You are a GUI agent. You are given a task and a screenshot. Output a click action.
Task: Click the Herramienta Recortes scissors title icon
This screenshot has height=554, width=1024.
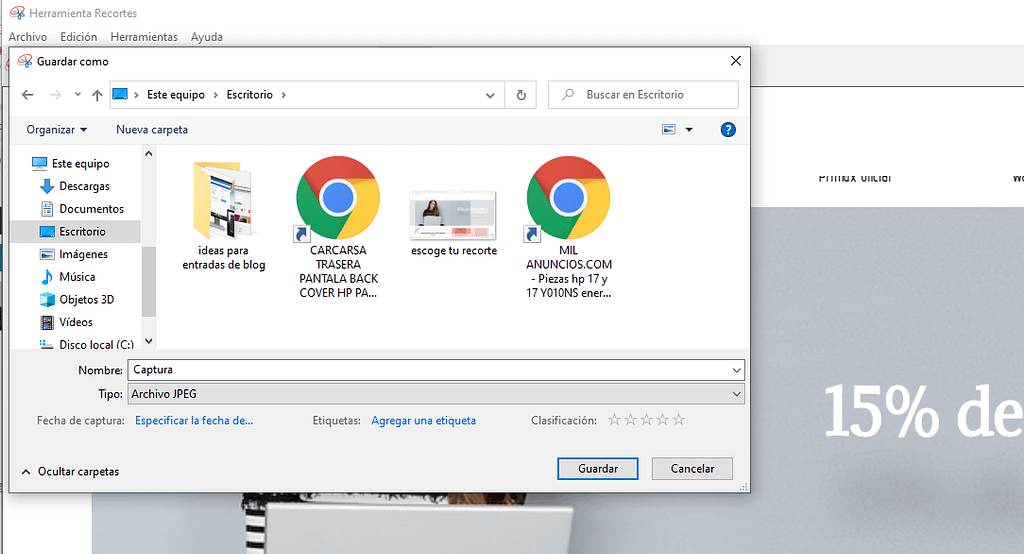18,12
